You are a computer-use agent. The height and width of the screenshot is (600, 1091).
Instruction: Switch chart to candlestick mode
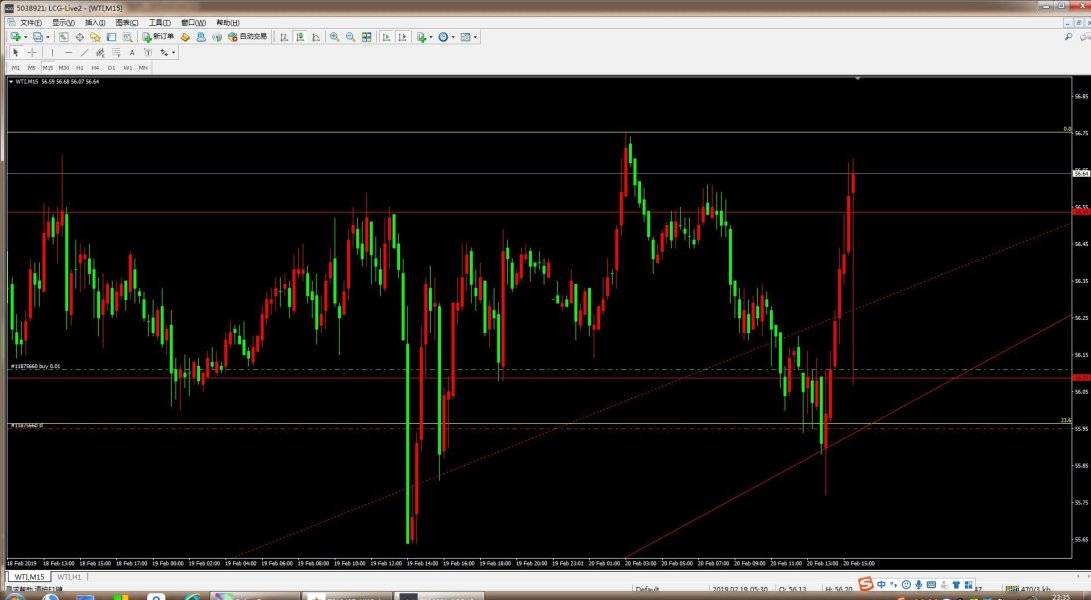(300, 37)
